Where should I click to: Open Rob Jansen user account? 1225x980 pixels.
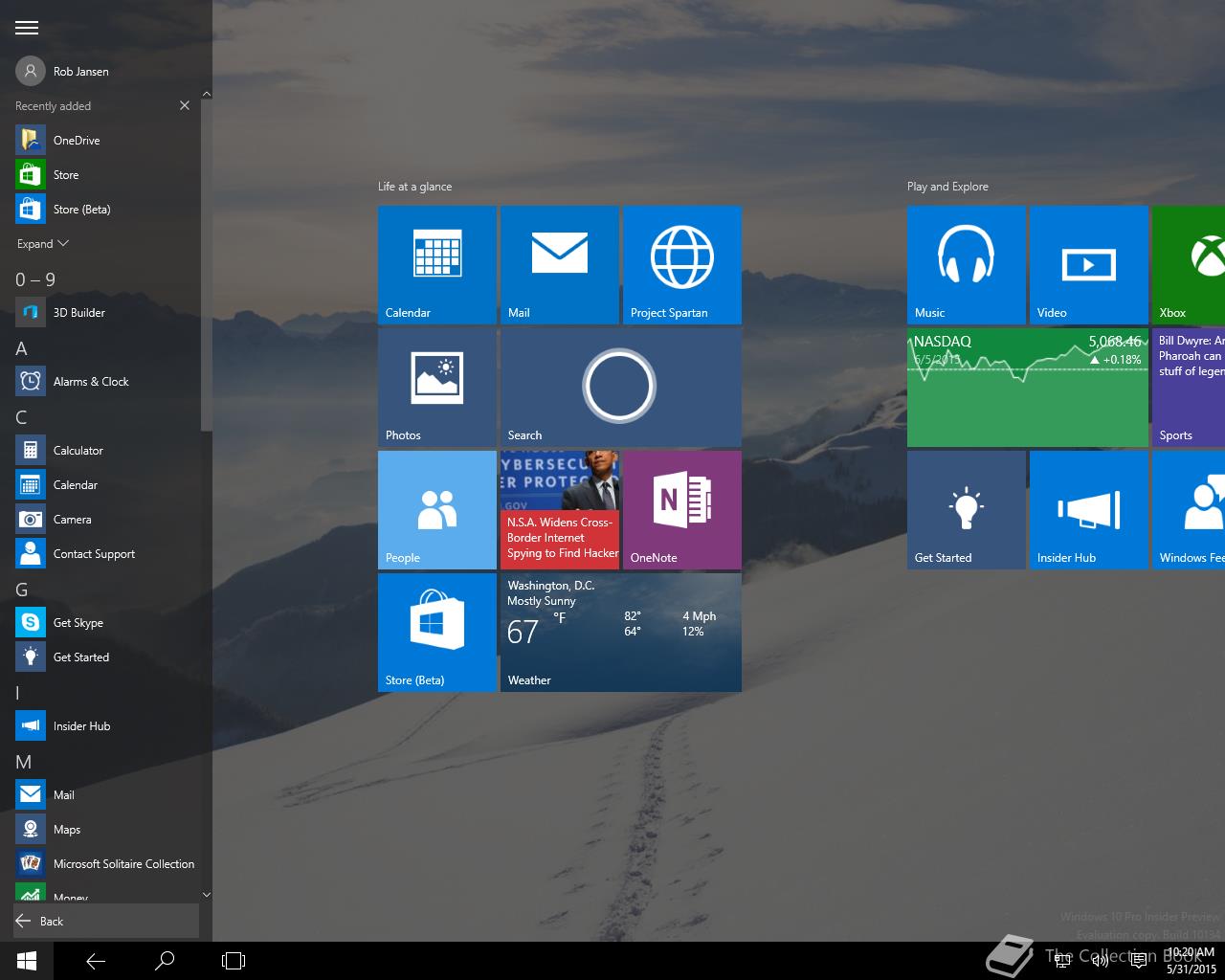coord(62,71)
